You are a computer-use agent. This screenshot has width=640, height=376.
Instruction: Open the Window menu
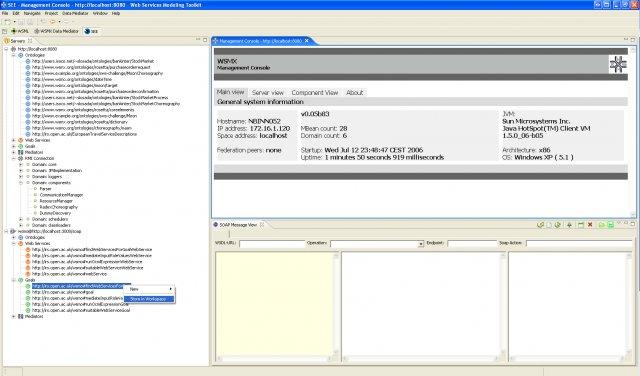pyautogui.click(x=100, y=13)
